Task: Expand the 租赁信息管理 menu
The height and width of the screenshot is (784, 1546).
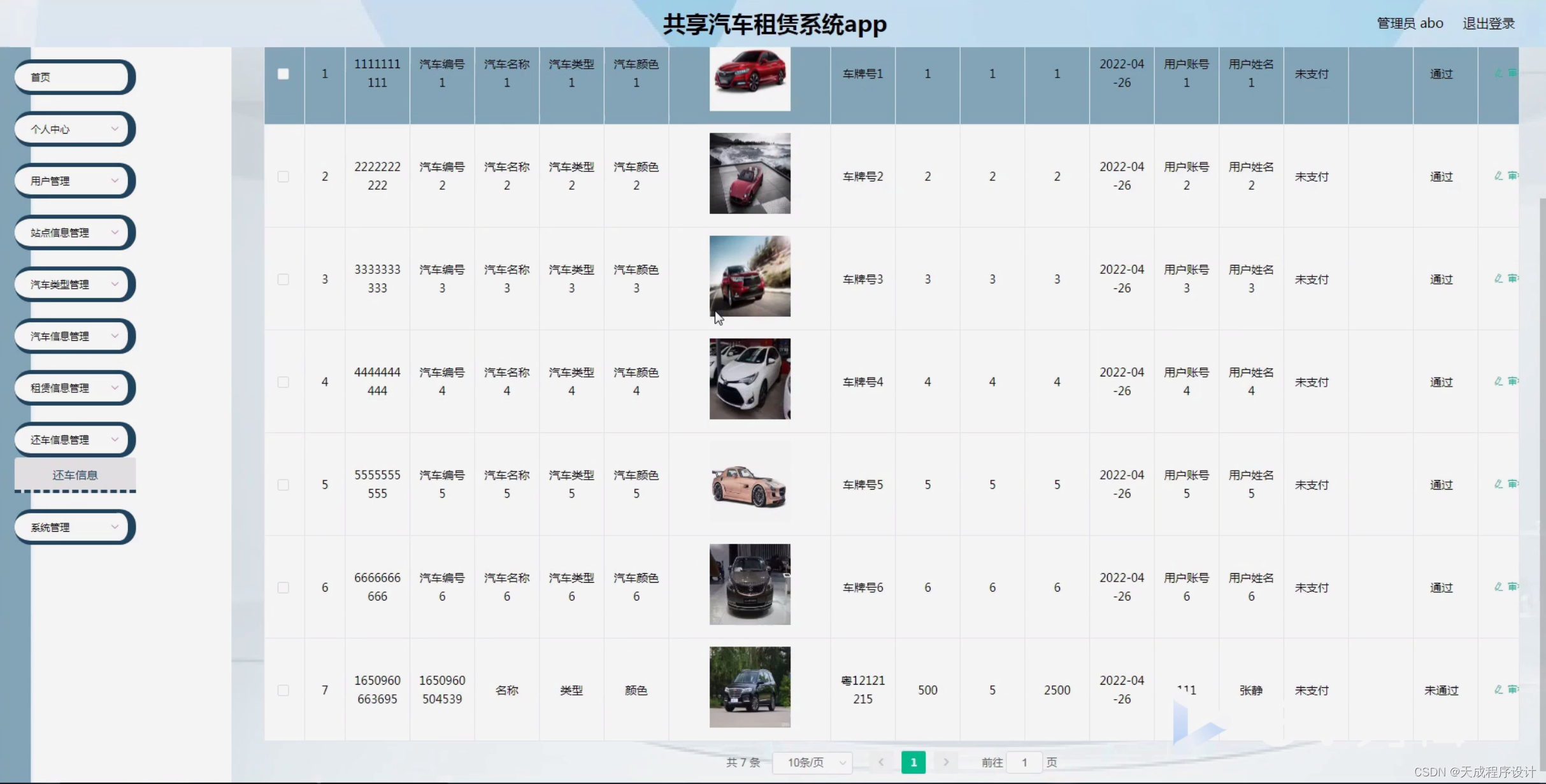Action: pyautogui.click(x=74, y=387)
